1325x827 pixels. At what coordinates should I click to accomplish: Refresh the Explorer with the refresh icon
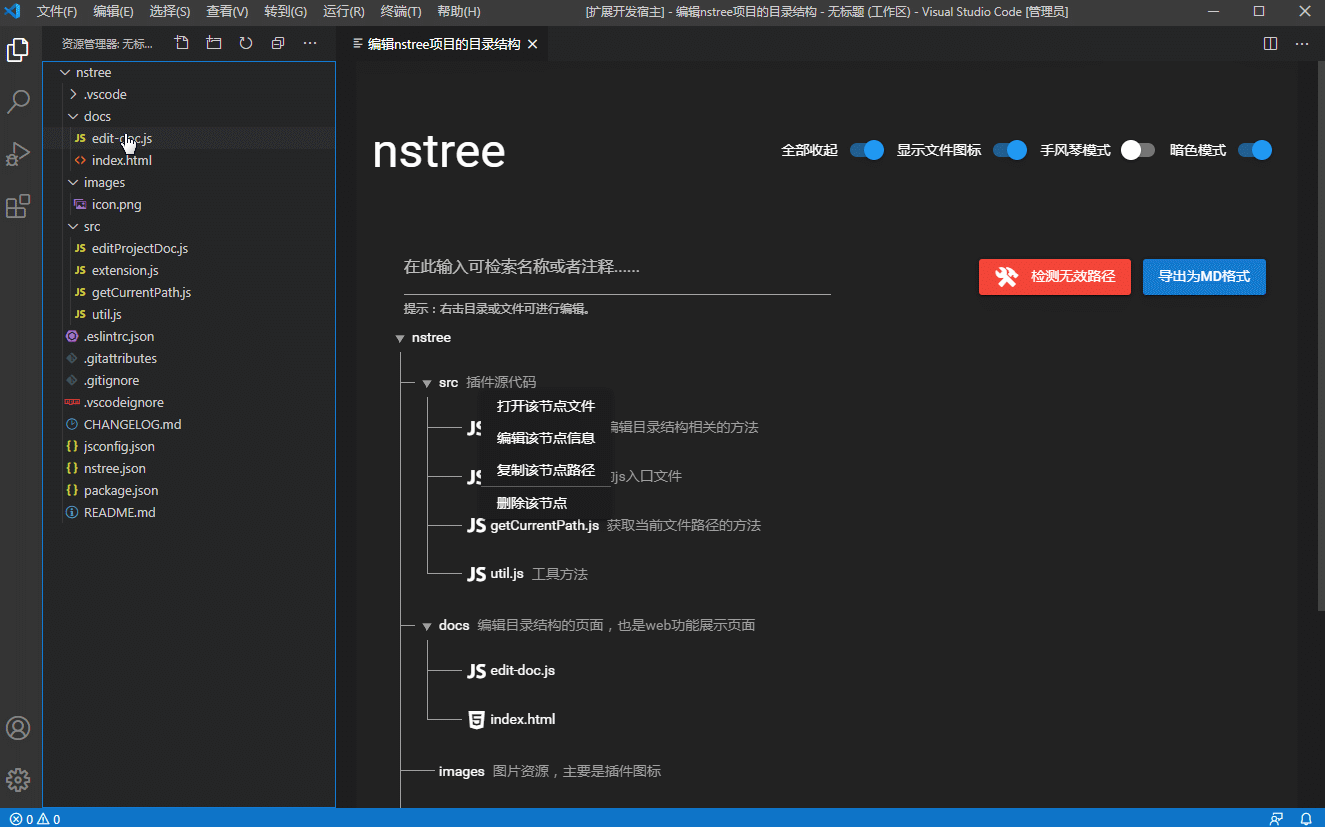[x=245, y=43]
